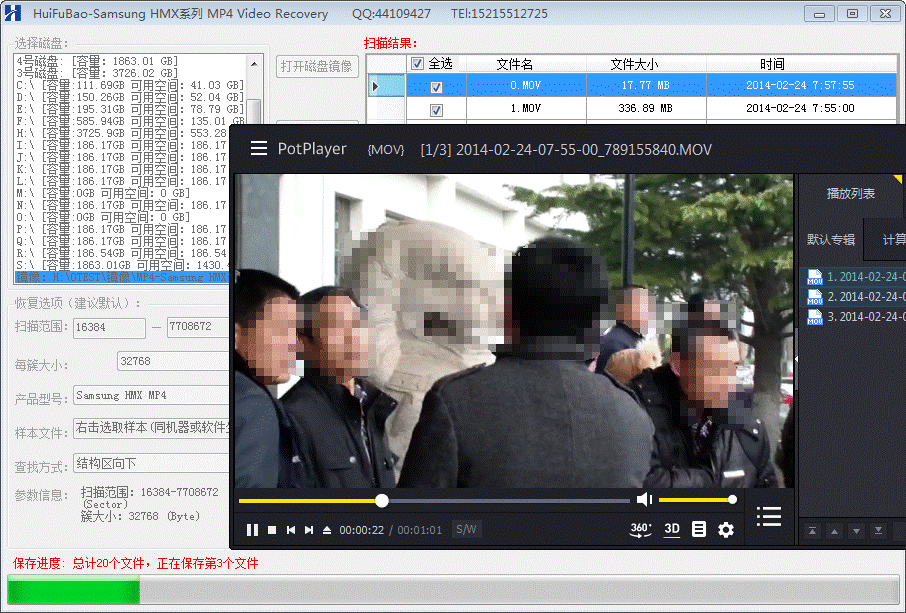Click the HuiFuBao application title icon
Screen dimensions: 906x613
tap(13, 13)
